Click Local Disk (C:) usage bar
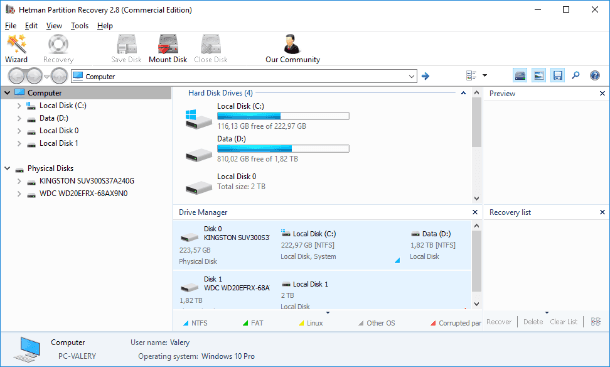This screenshot has width=610, height=367. click(283, 116)
